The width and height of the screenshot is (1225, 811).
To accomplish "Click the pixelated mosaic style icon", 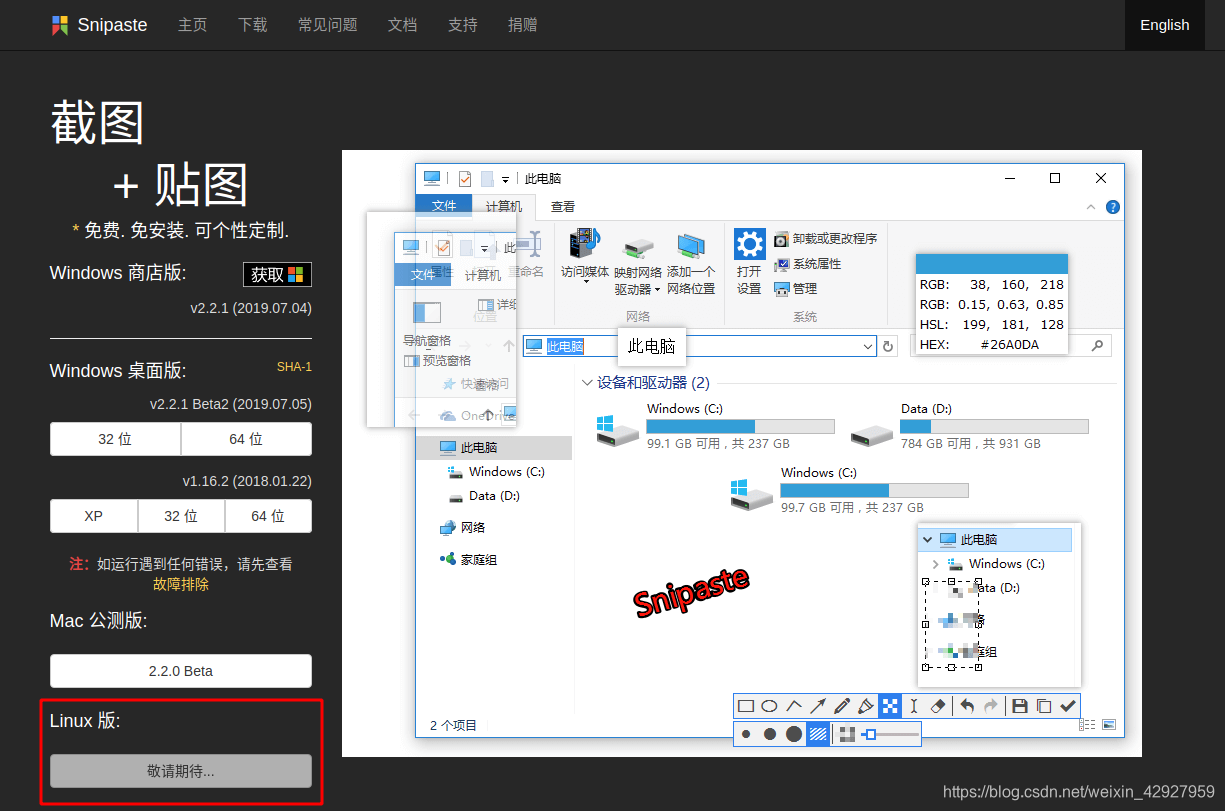I will click(848, 734).
